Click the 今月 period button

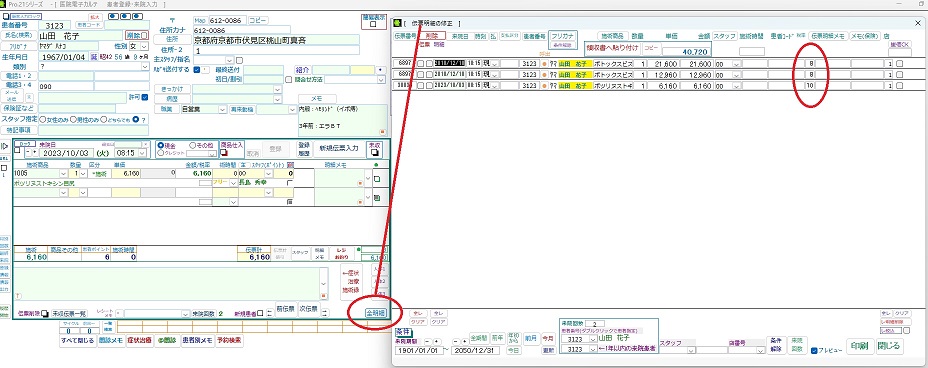click(x=549, y=338)
